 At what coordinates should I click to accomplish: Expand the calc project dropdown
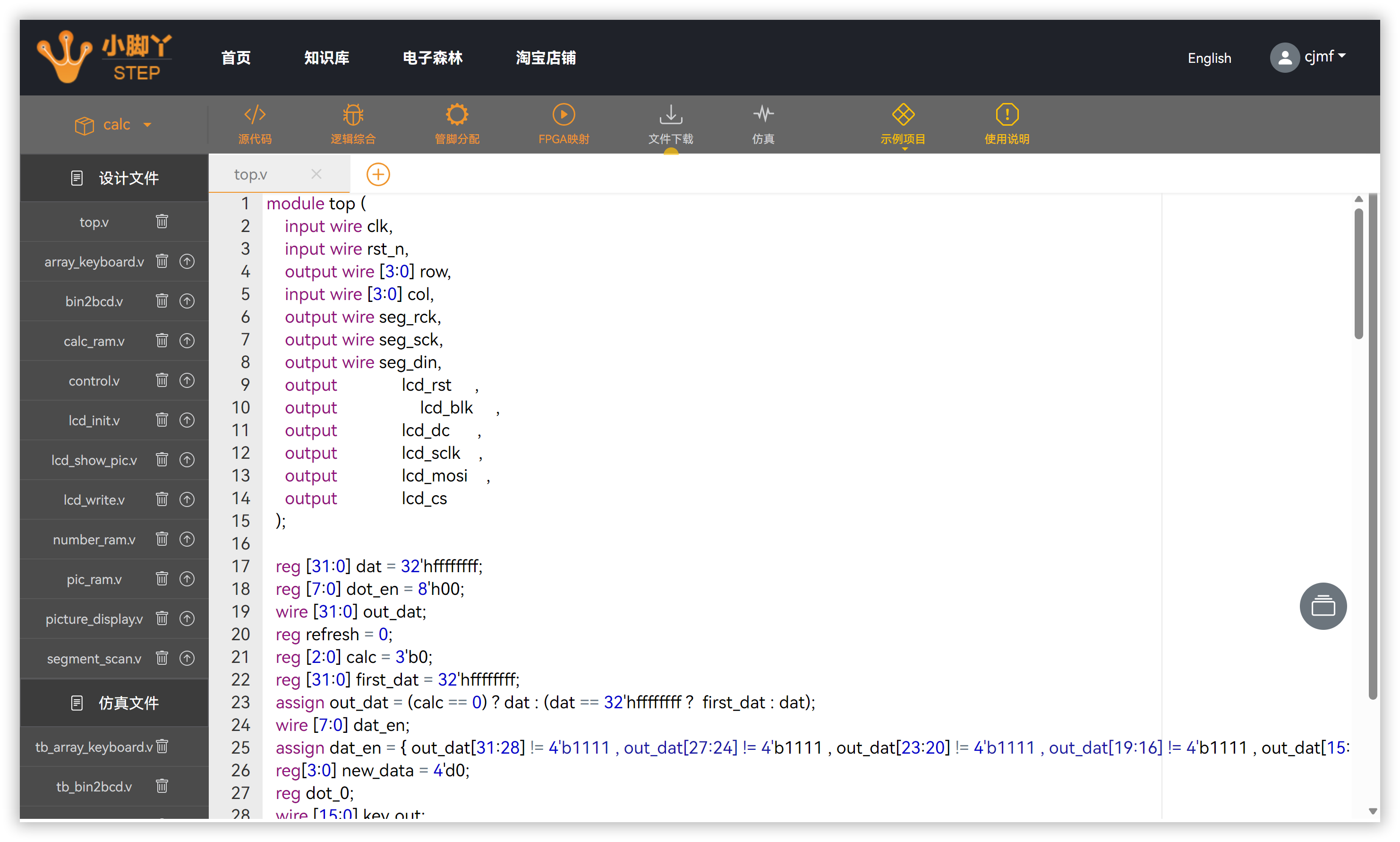tap(113, 124)
